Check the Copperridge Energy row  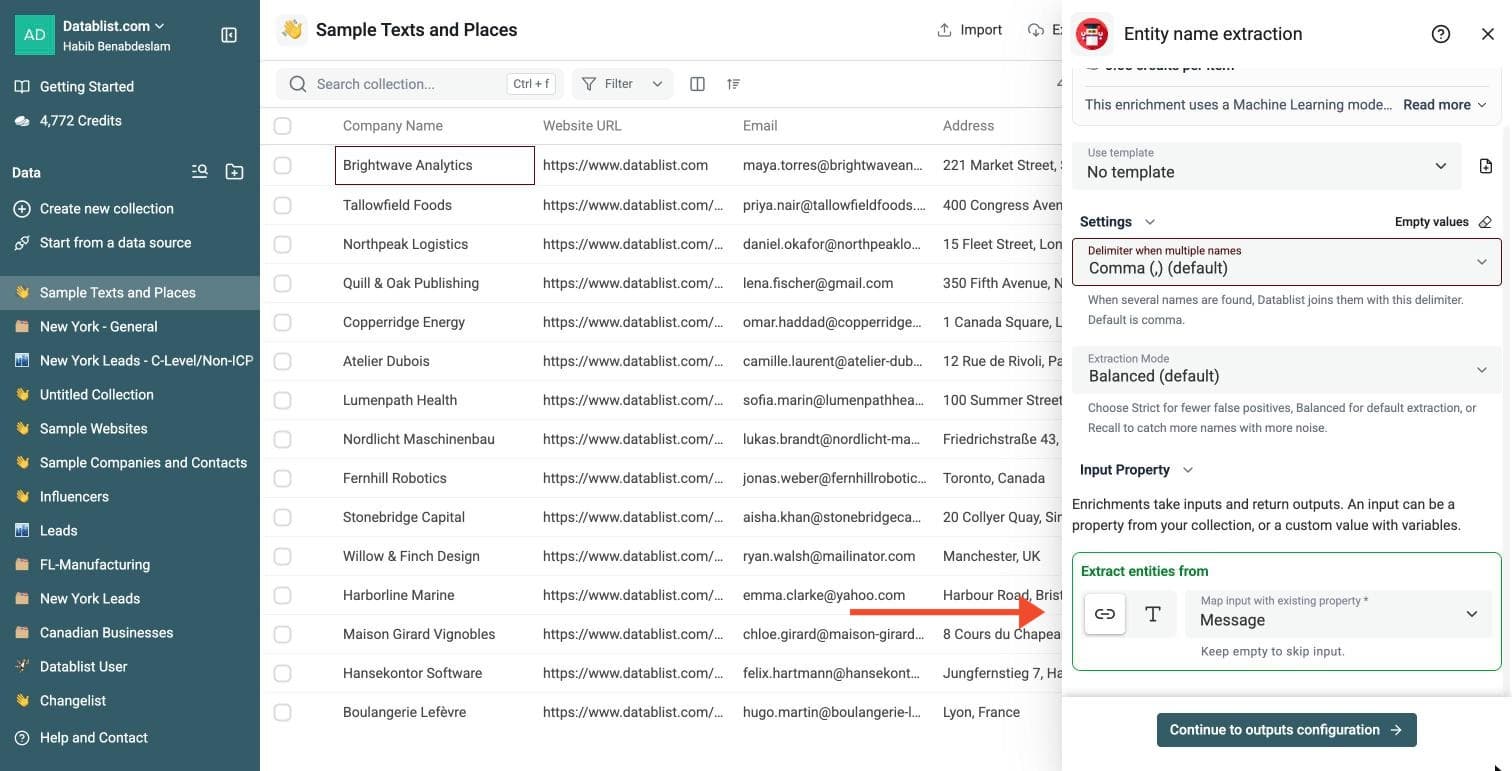[283, 322]
